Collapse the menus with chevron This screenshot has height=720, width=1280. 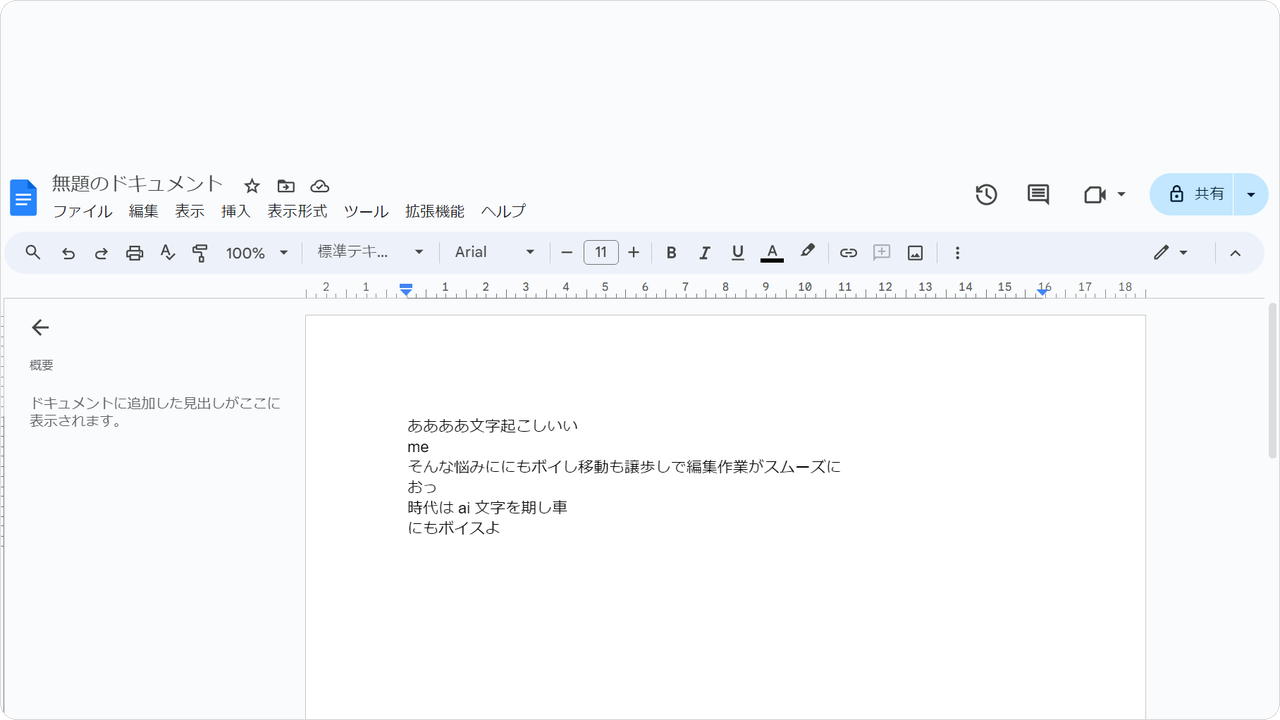(x=1235, y=253)
